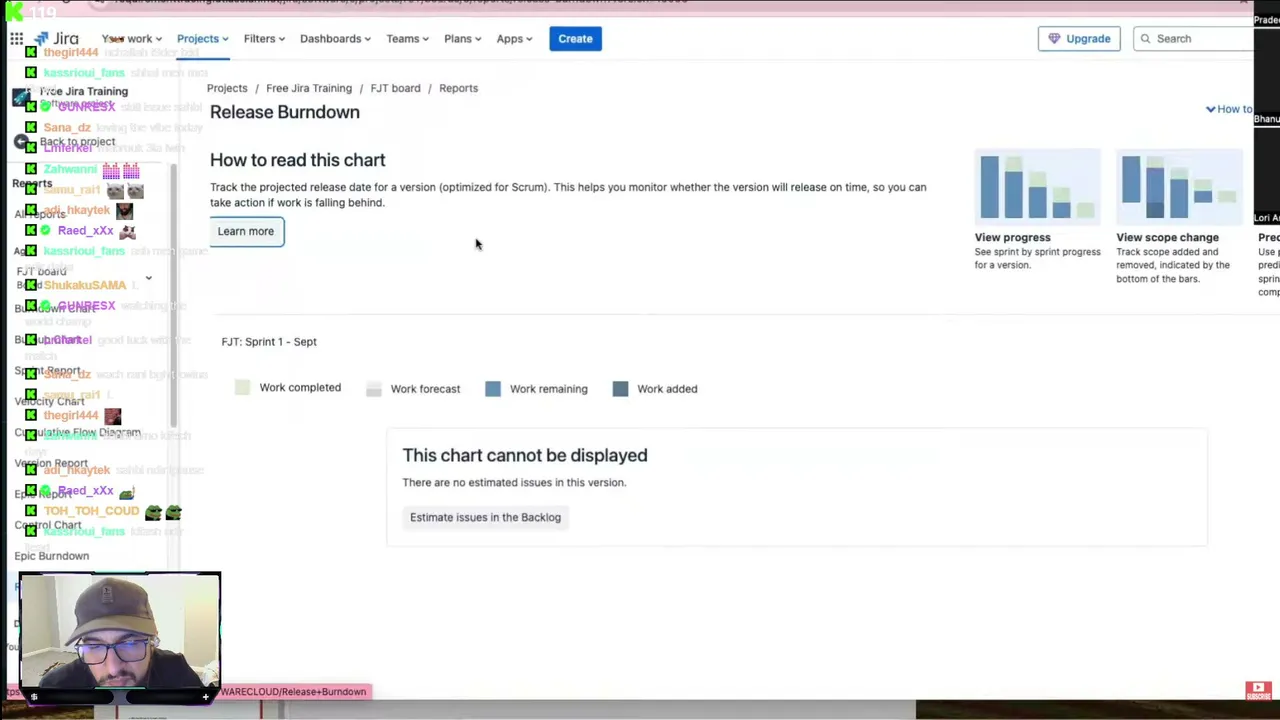Go to Projects in the breadcrumb
Image resolution: width=1280 pixels, height=720 pixels.
[227, 88]
